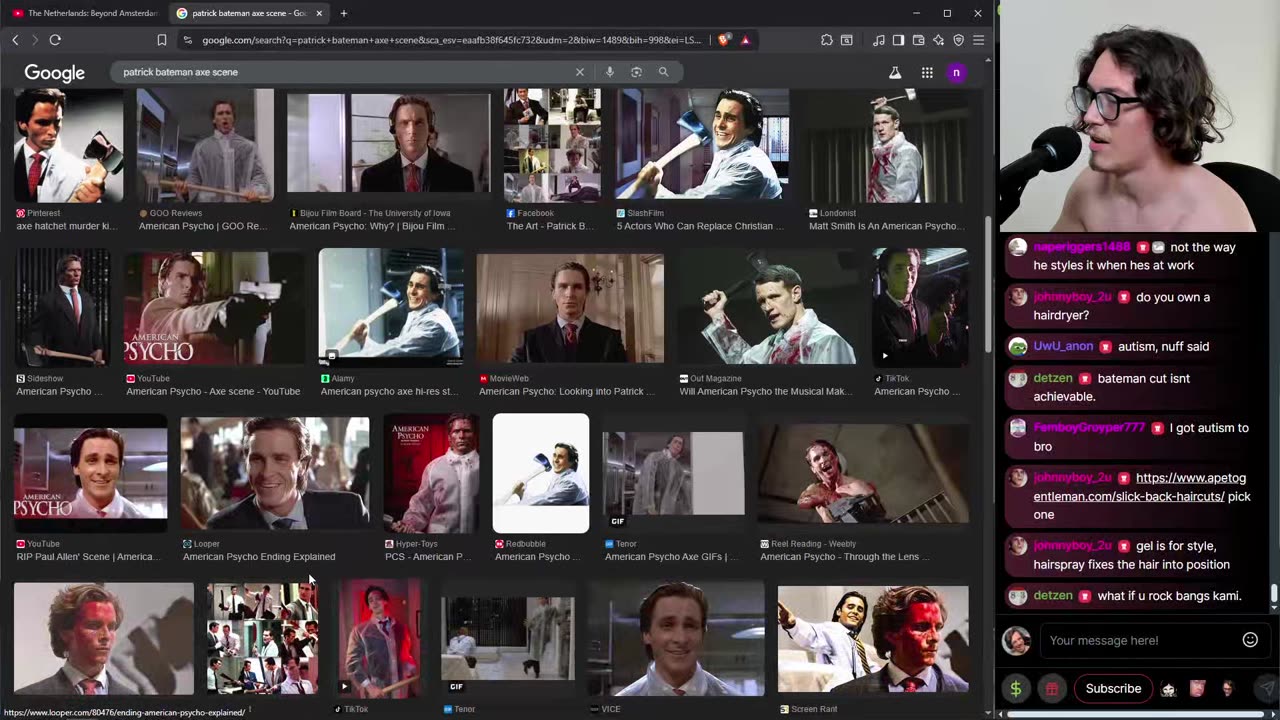View the YouTube American Psycho axe scene thumbnail
Image resolution: width=1280 pixels, height=720 pixels.
(x=214, y=308)
